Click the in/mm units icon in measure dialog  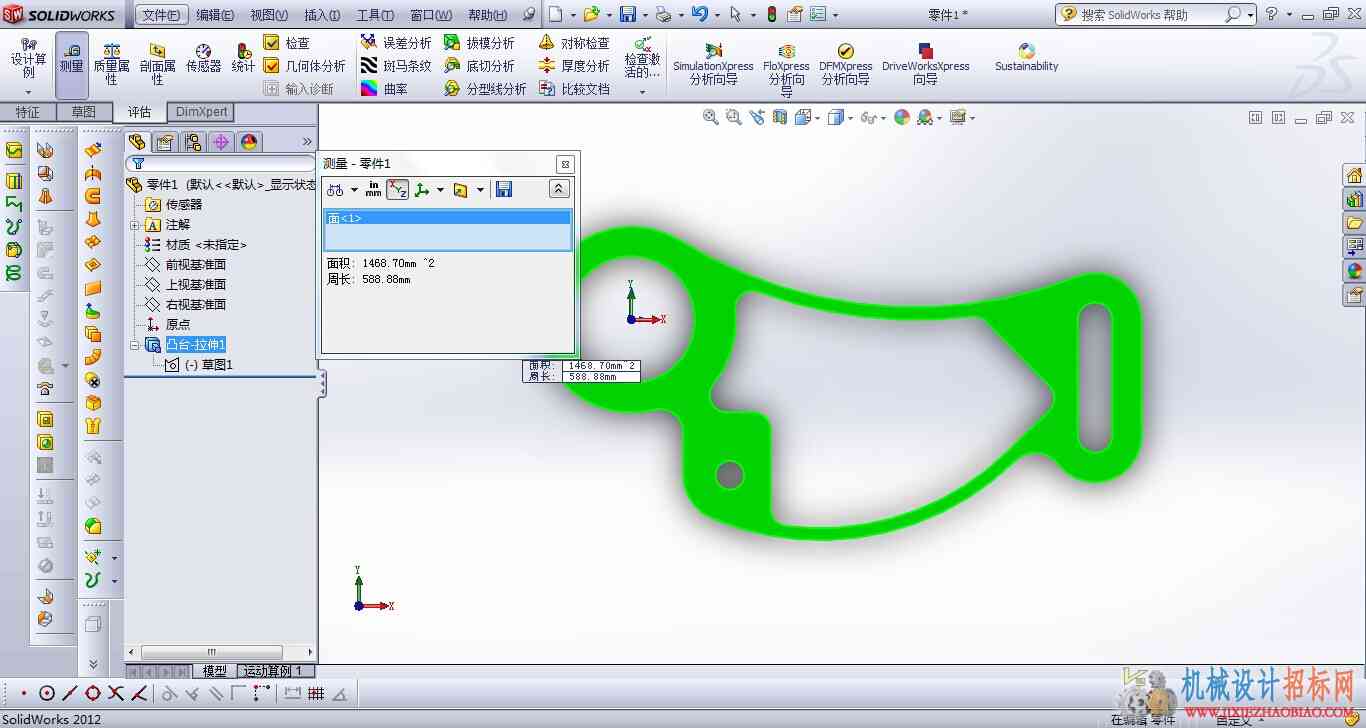[373, 189]
